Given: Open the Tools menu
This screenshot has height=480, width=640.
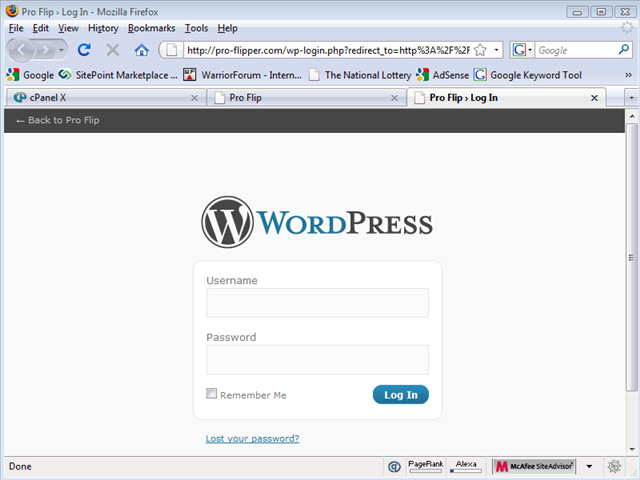Looking at the screenshot, I should click(196, 28).
